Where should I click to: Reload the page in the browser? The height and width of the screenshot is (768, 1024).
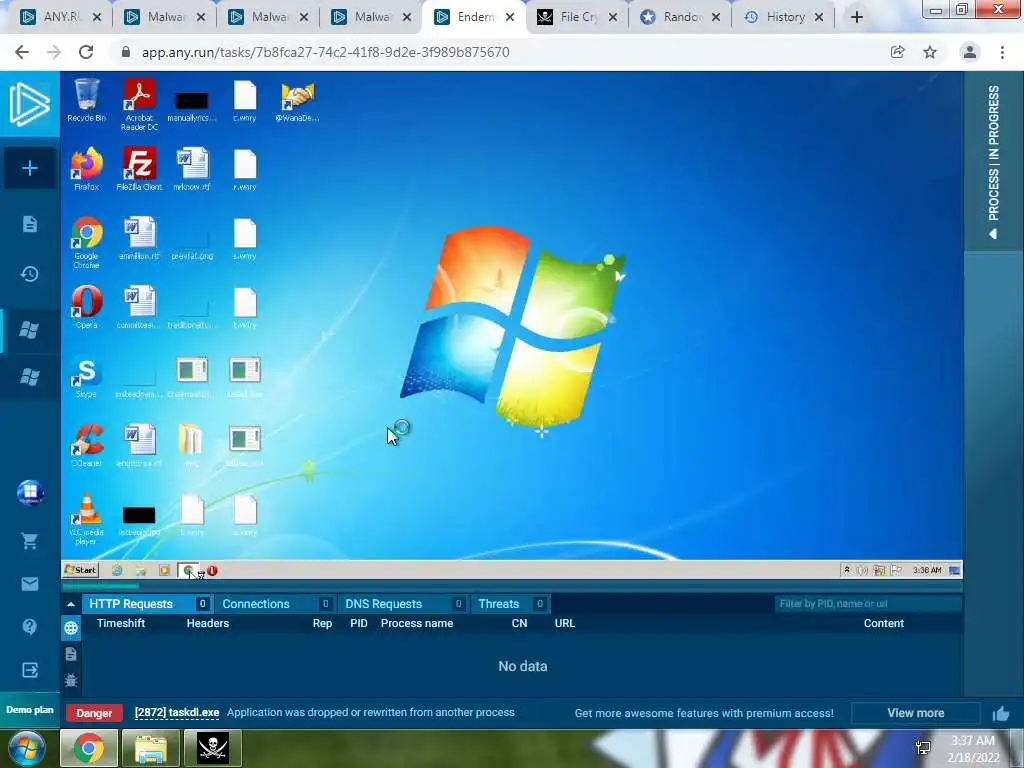[x=86, y=52]
